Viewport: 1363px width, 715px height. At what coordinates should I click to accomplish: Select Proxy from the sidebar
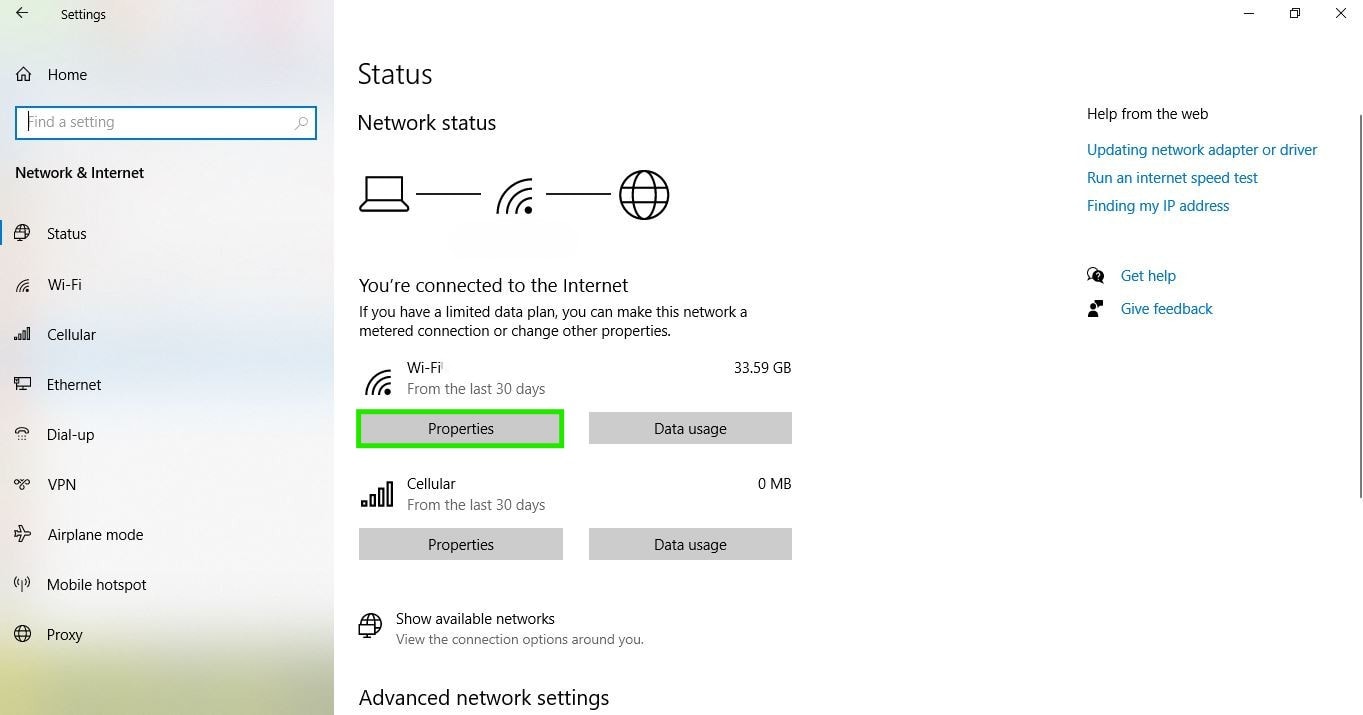[64, 634]
